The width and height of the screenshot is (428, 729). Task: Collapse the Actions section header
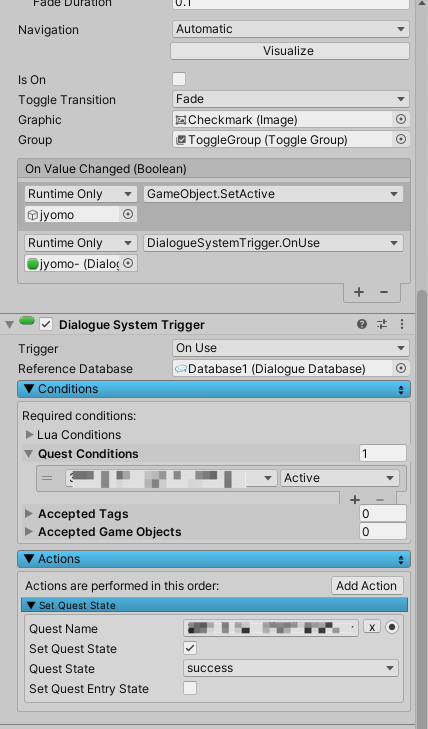214,559
